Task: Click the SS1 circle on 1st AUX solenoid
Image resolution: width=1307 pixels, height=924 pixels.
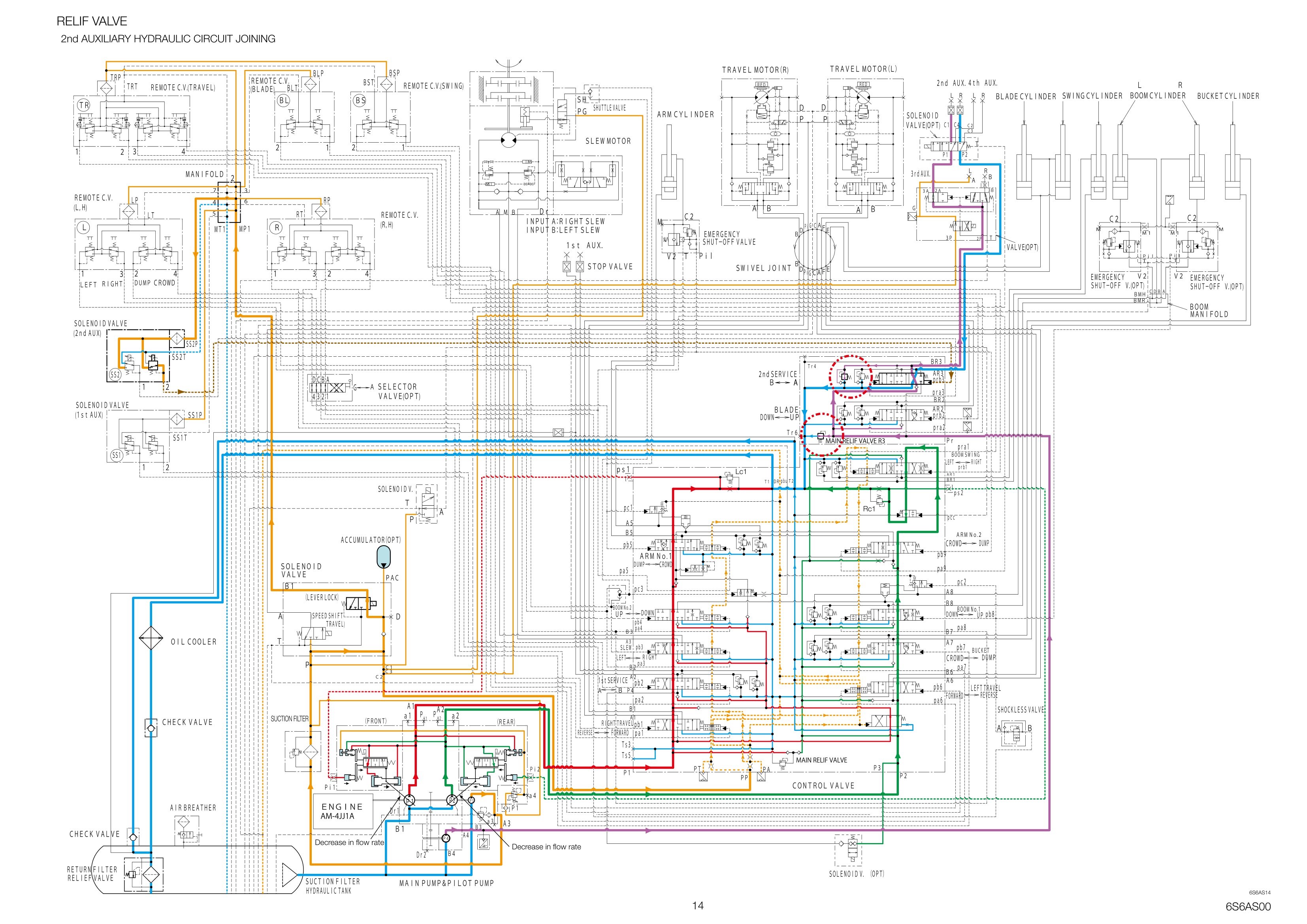Action: coord(117,455)
